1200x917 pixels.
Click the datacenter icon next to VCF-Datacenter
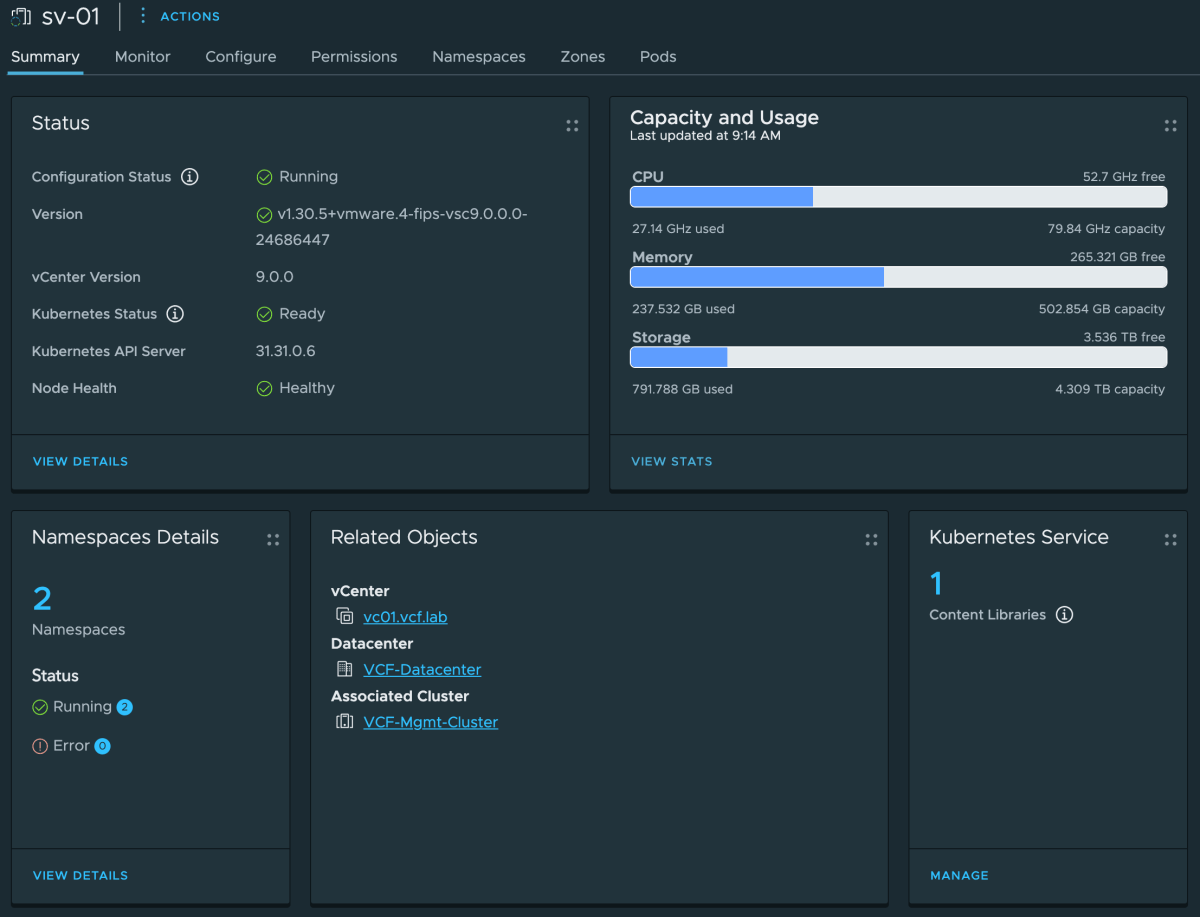coord(344,670)
